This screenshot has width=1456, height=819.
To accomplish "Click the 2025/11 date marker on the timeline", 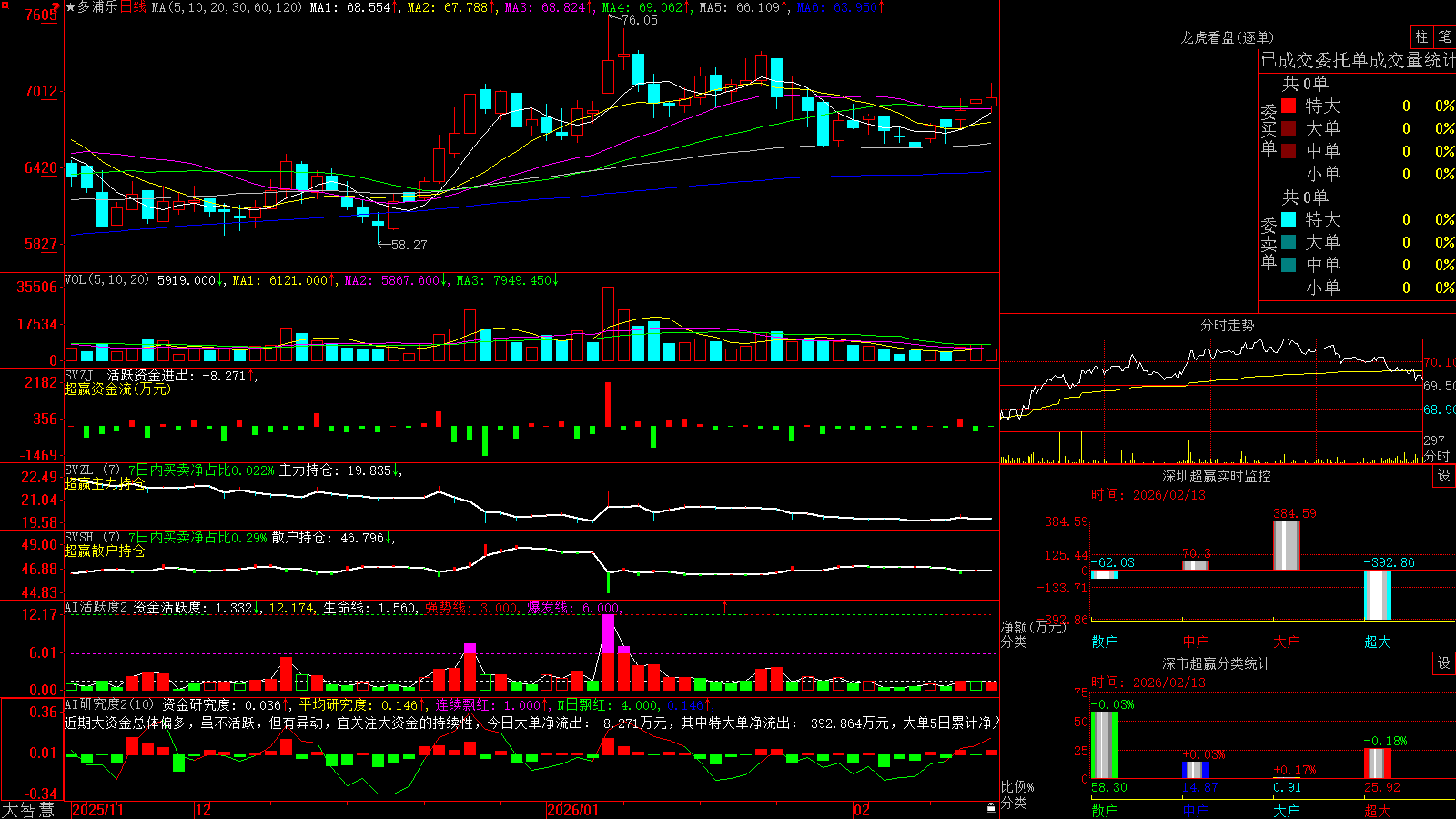I will click(97, 810).
